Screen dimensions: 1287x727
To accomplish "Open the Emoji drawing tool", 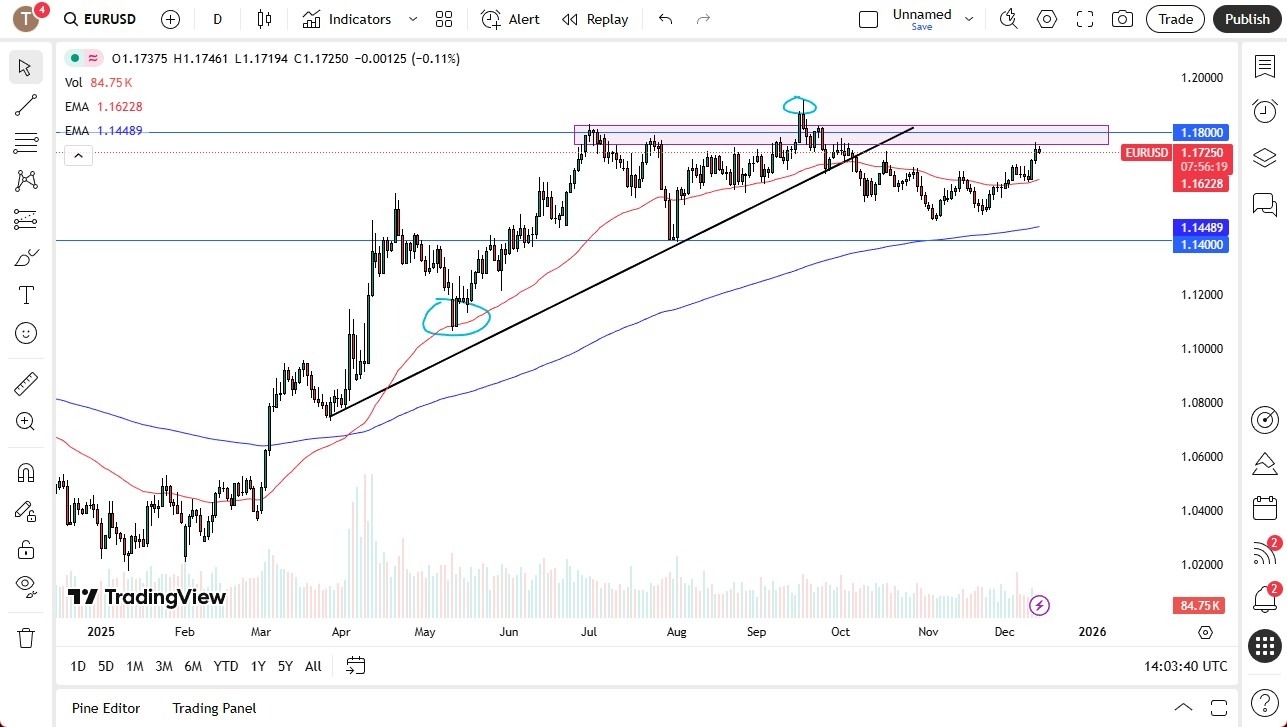I will pyautogui.click(x=26, y=333).
